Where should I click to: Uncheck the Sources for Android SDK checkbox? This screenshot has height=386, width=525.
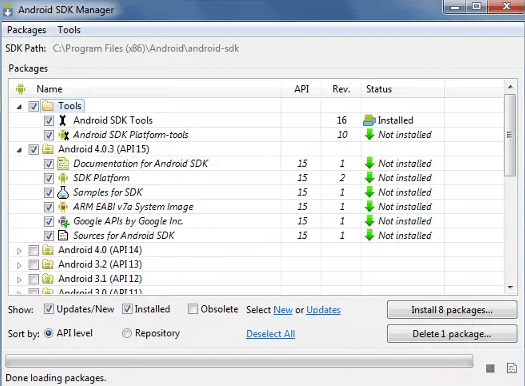pyautogui.click(x=49, y=236)
